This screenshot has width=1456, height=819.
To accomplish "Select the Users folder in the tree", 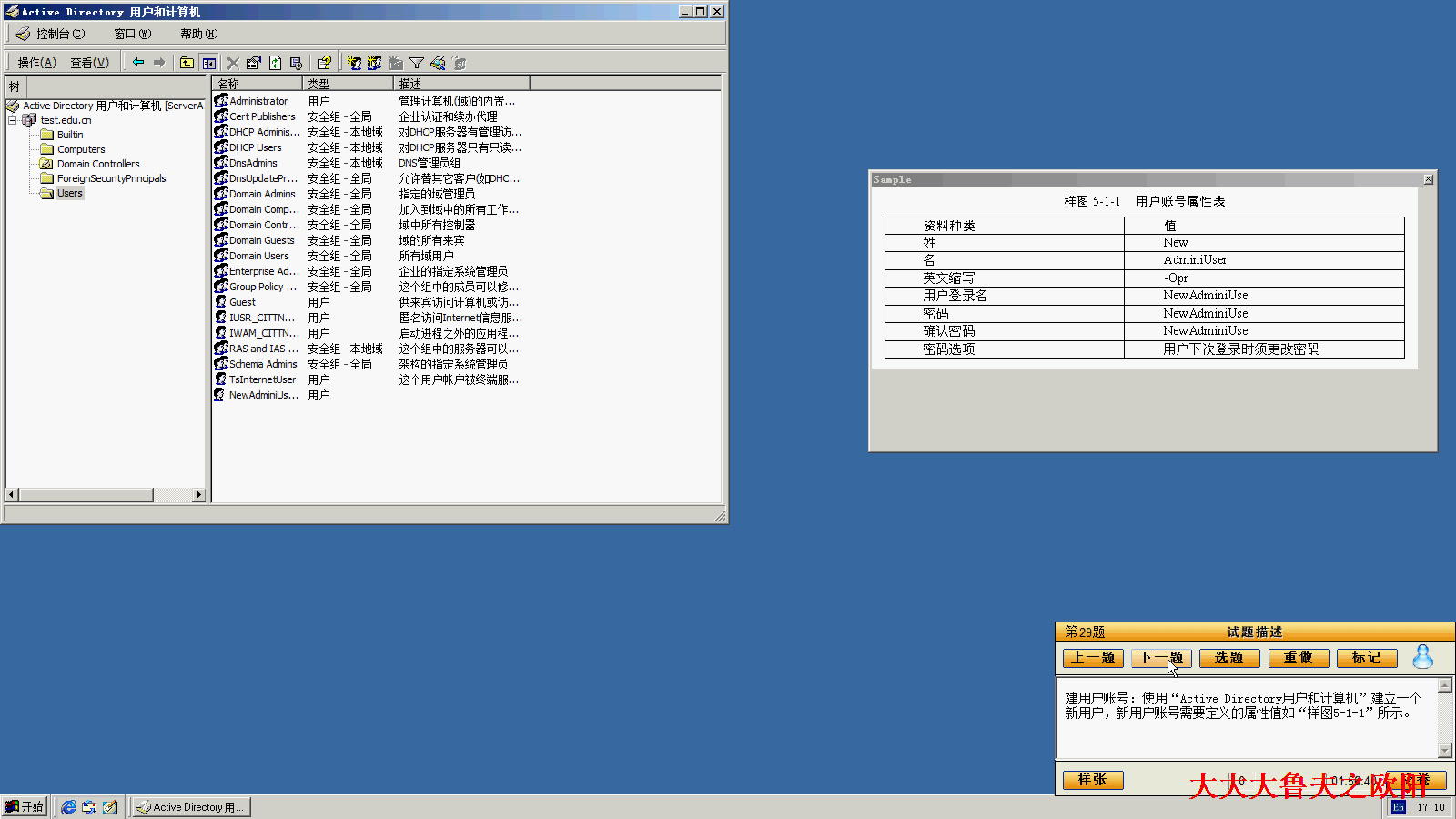I will [x=70, y=193].
